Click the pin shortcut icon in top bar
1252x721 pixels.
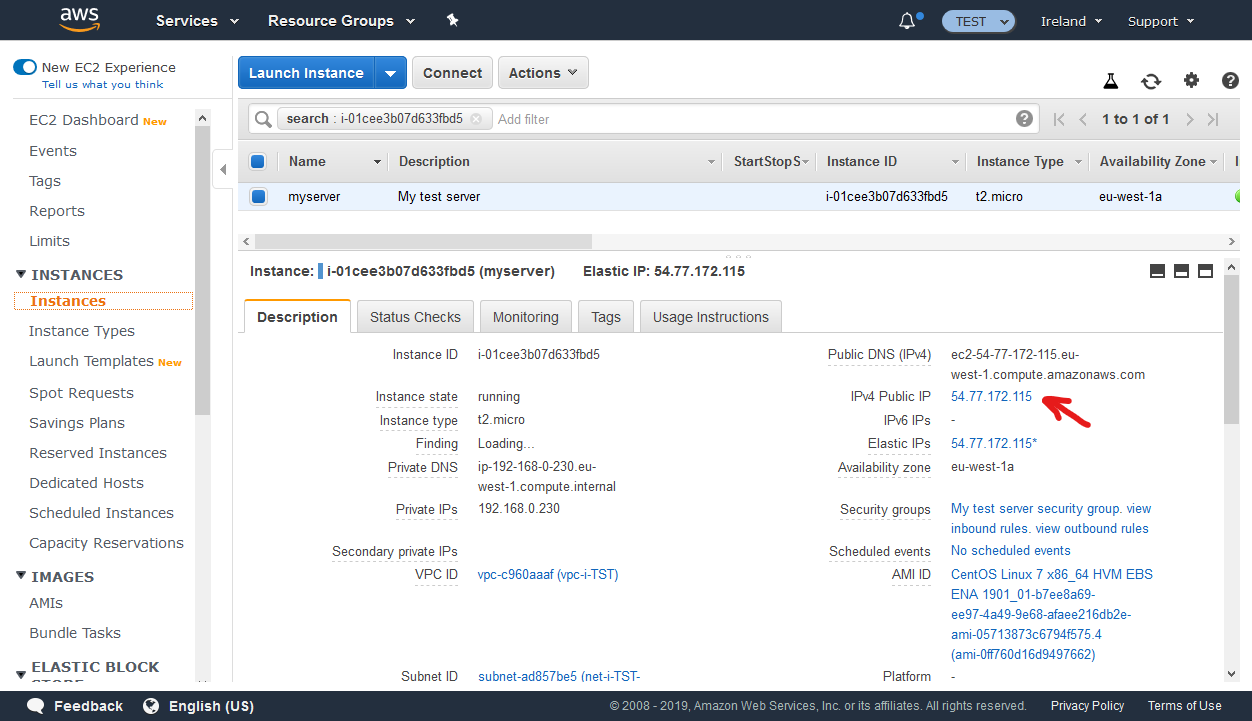tap(452, 20)
